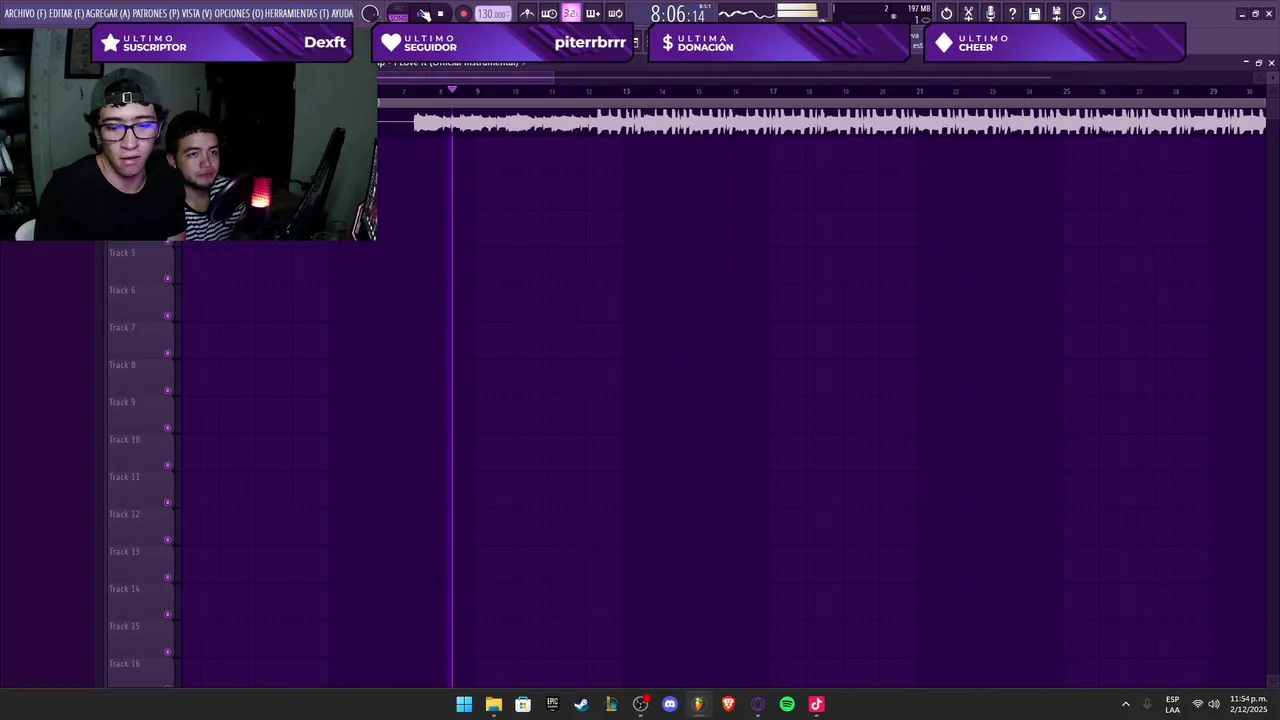Click the Ultimo Cheer banner
Image resolution: width=1280 pixels, height=720 pixels.
pos(1055,43)
